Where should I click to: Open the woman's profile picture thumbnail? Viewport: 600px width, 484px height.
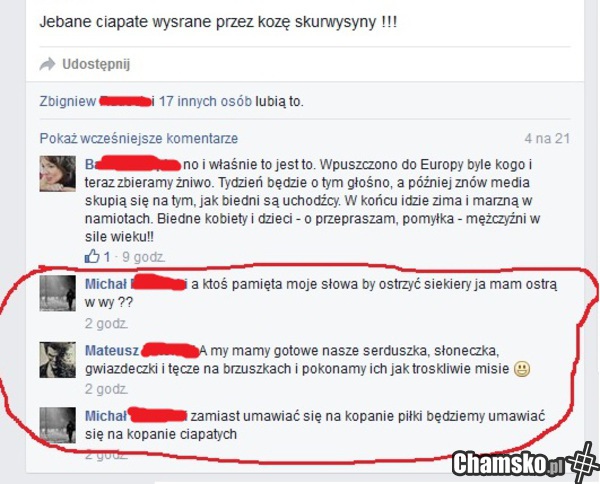58,173
